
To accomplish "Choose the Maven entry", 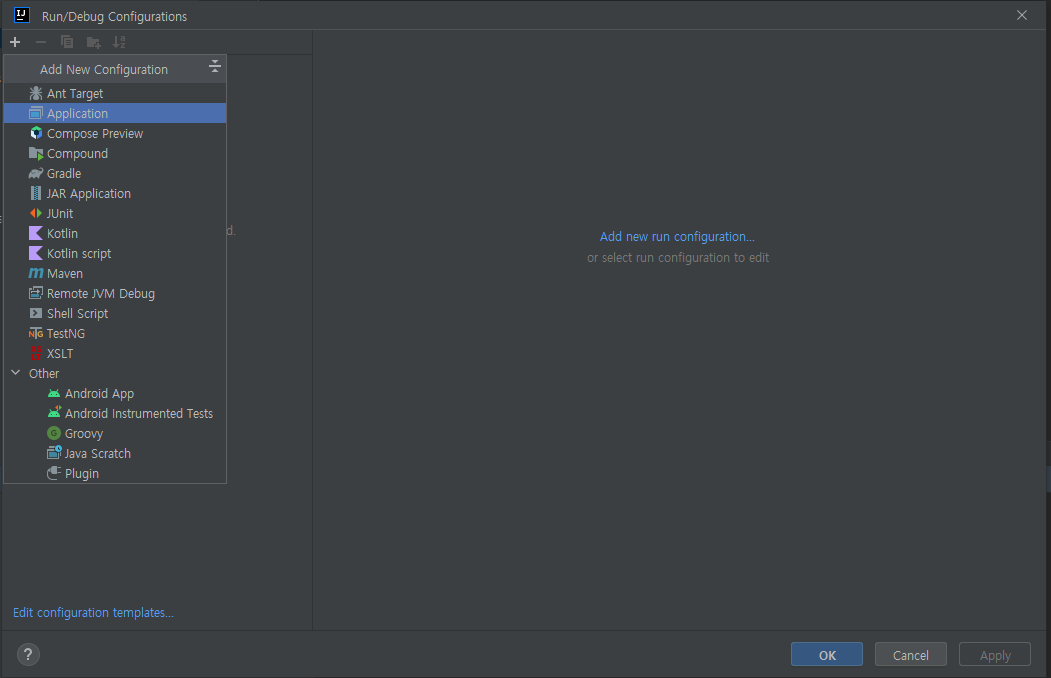I will click(x=115, y=273).
